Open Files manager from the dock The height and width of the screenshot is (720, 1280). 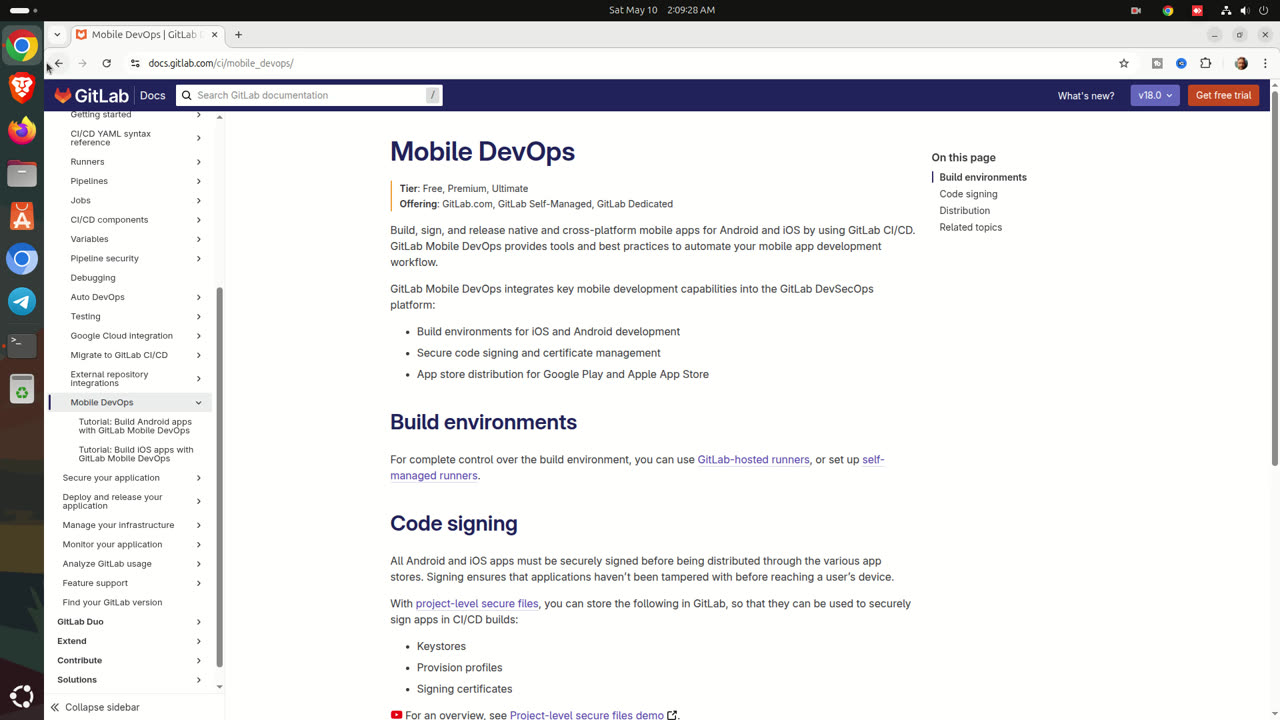point(22,173)
